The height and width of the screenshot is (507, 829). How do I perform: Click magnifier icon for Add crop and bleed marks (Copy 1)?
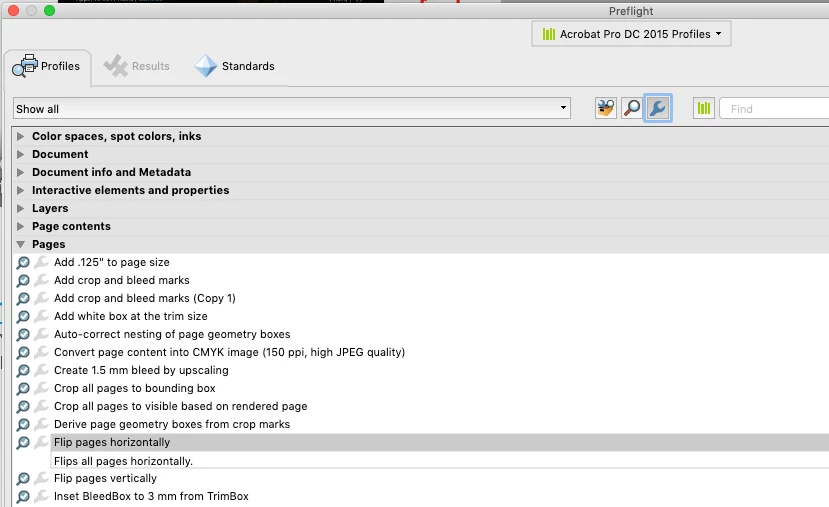[23, 298]
